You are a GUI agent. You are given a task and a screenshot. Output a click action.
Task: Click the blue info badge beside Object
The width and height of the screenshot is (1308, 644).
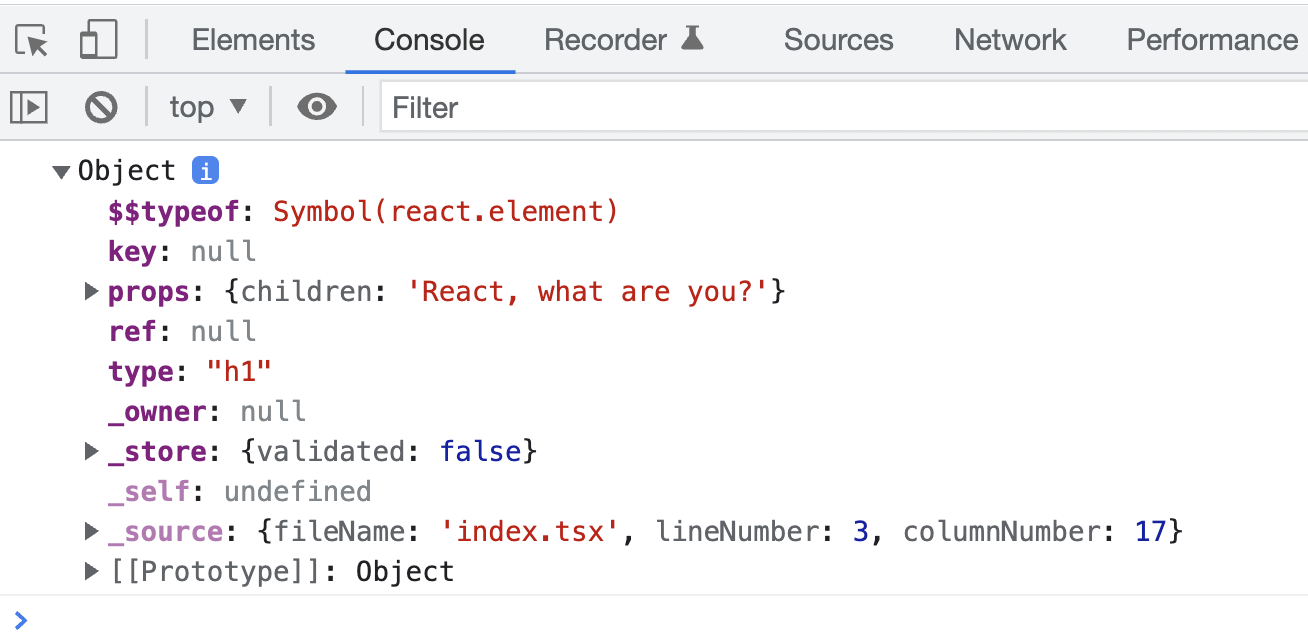coord(205,171)
